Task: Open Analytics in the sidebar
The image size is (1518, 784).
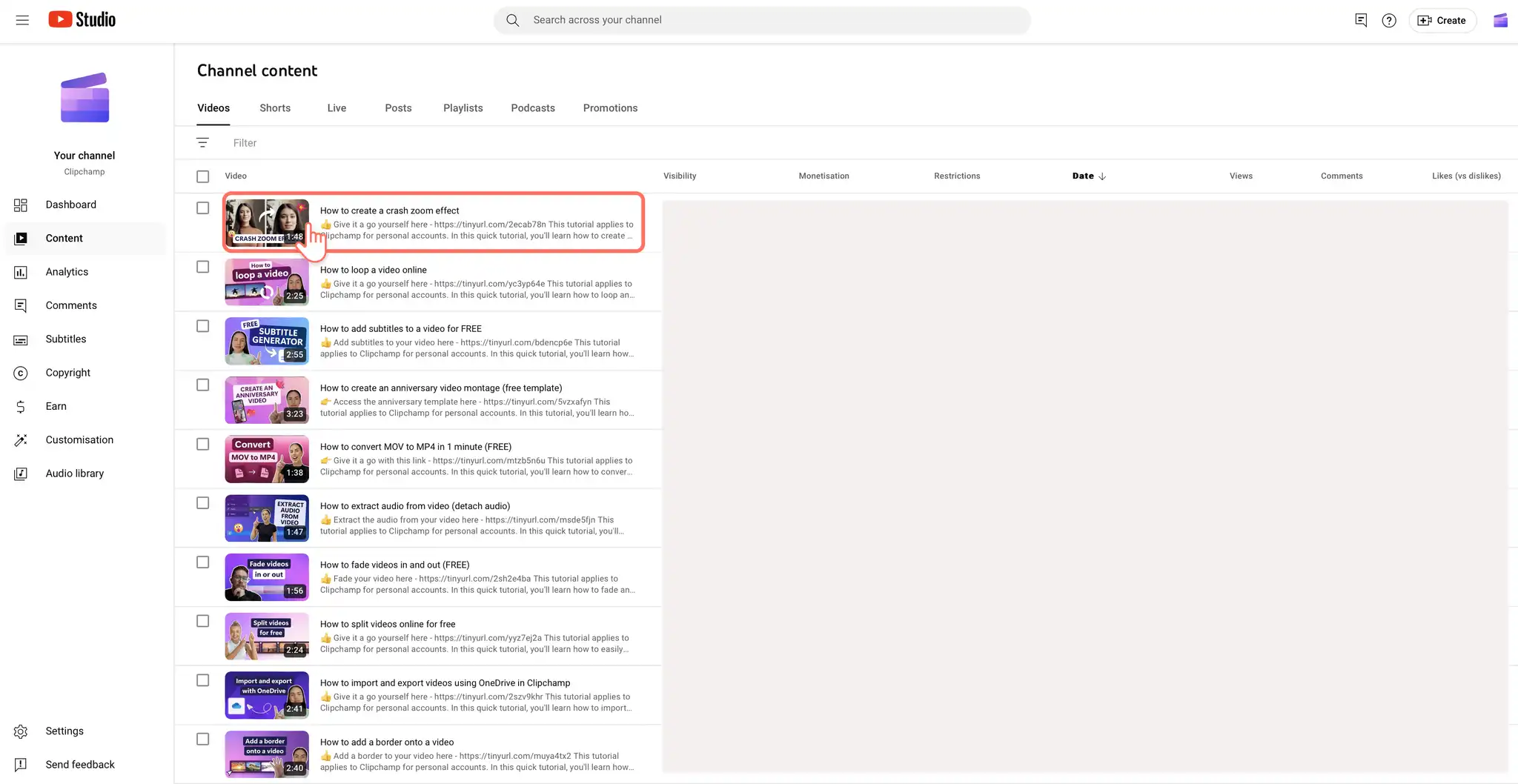Action: tap(84, 272)
